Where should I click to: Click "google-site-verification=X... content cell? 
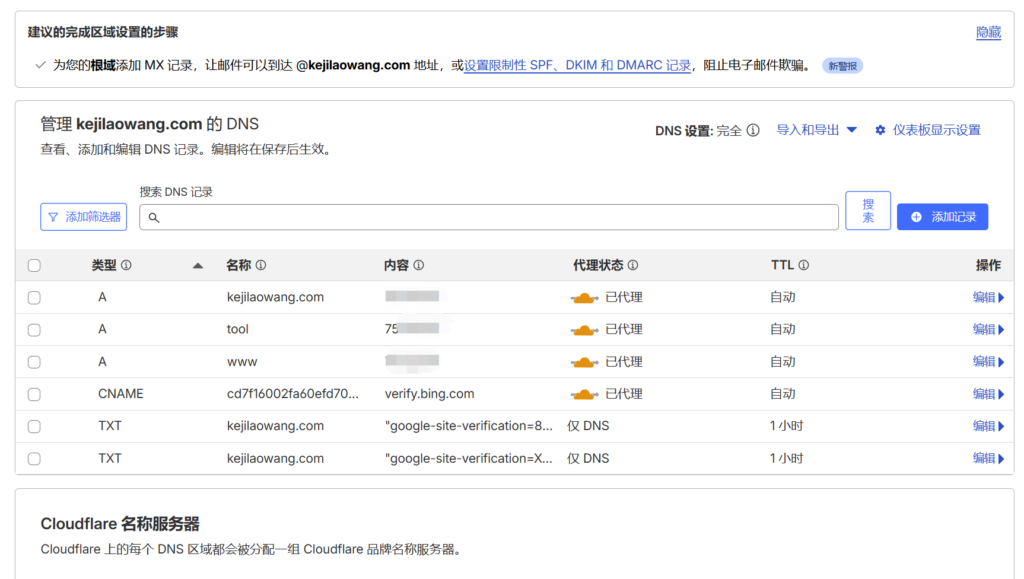click(469, 458)
